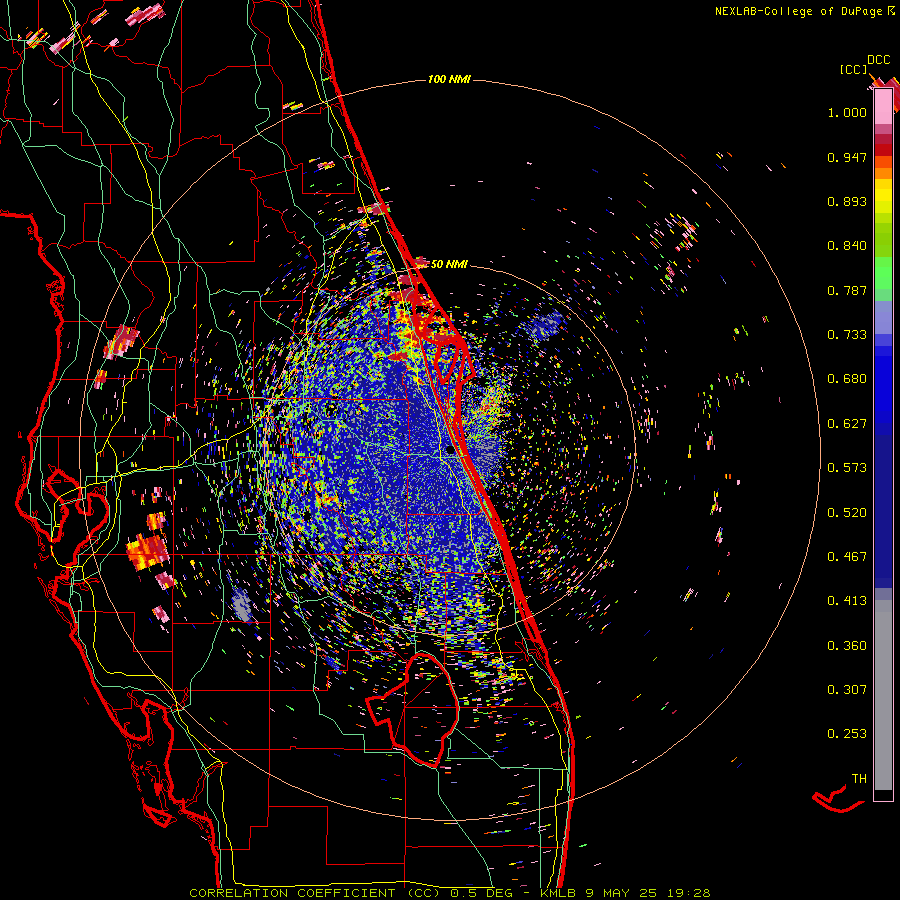
Task: Click the 0.253 scale value
Action: pos(847,734)
